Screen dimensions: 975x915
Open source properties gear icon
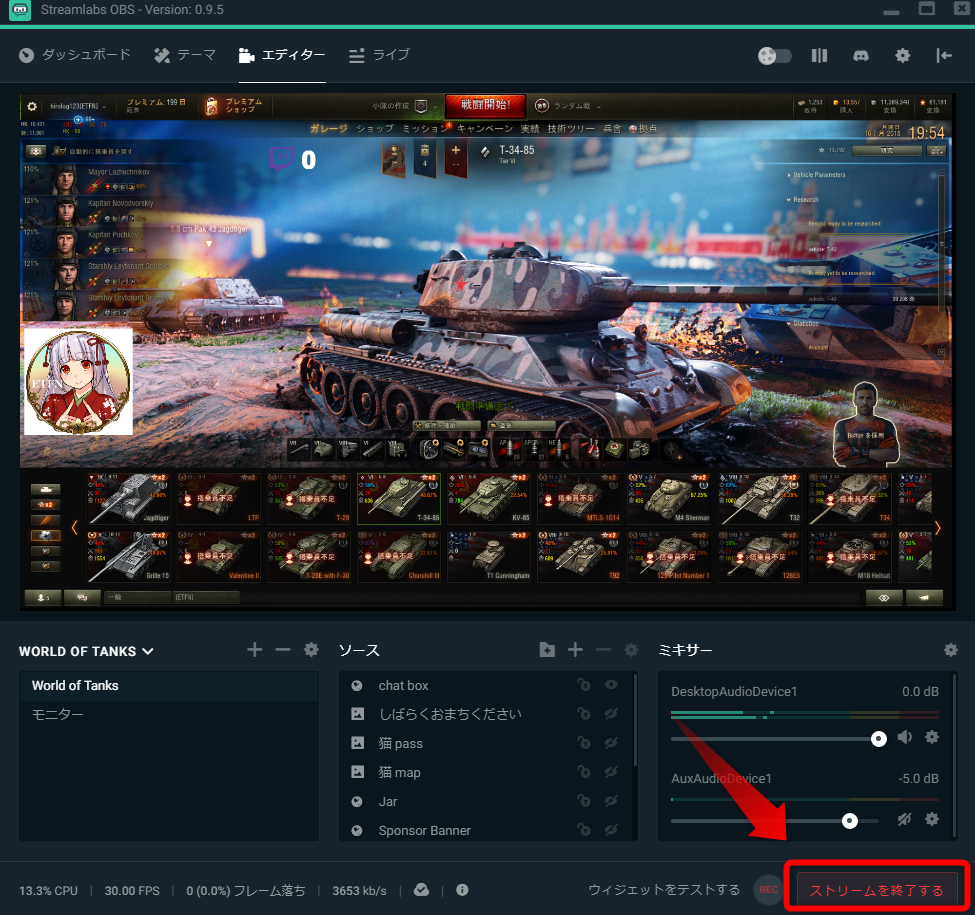click(x=631, y=650)
